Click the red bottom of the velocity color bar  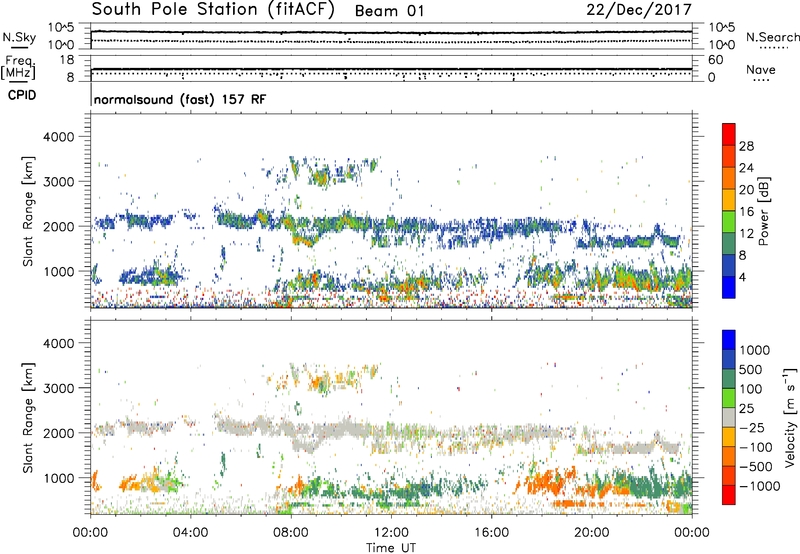pyautogui.click(x=729, y=495)
